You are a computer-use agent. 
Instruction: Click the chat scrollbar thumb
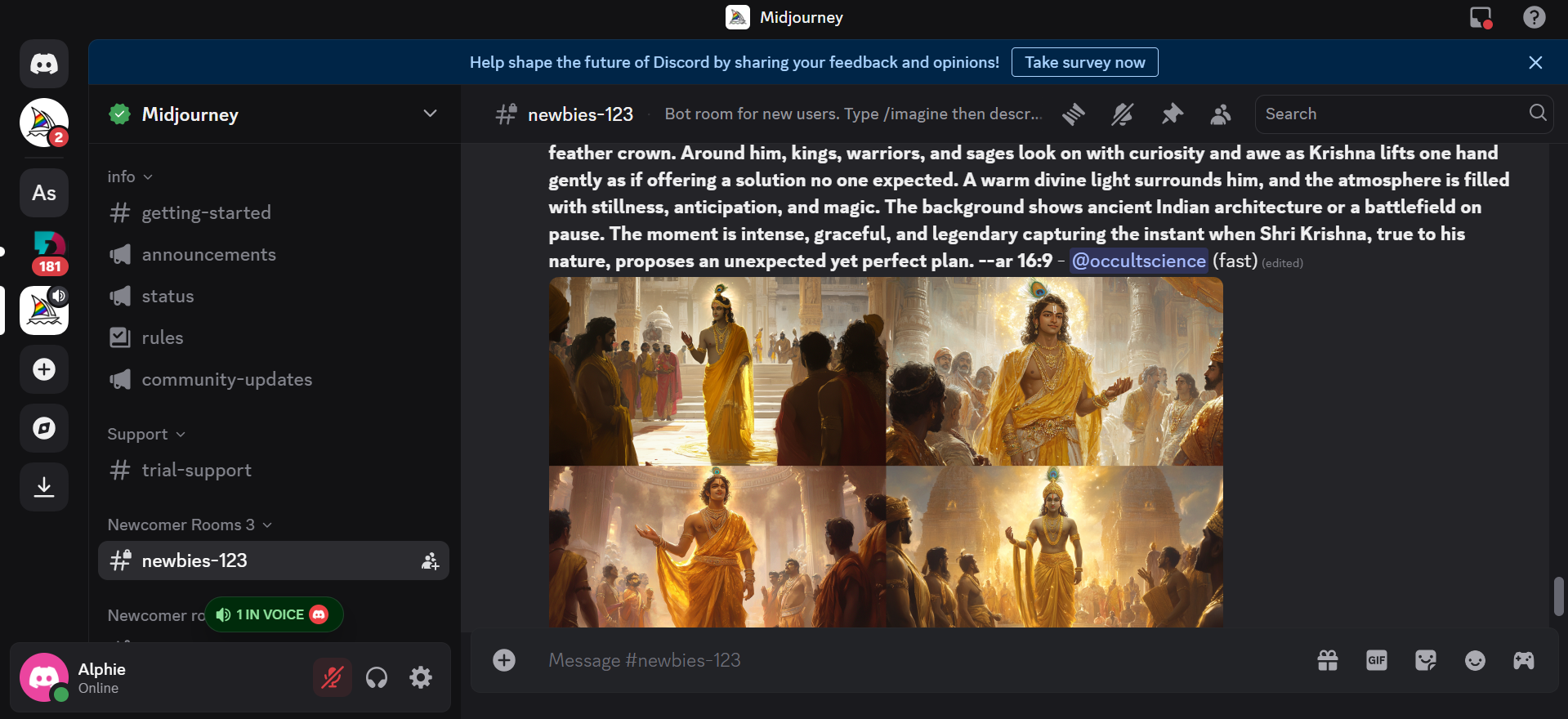(1558, 596)
